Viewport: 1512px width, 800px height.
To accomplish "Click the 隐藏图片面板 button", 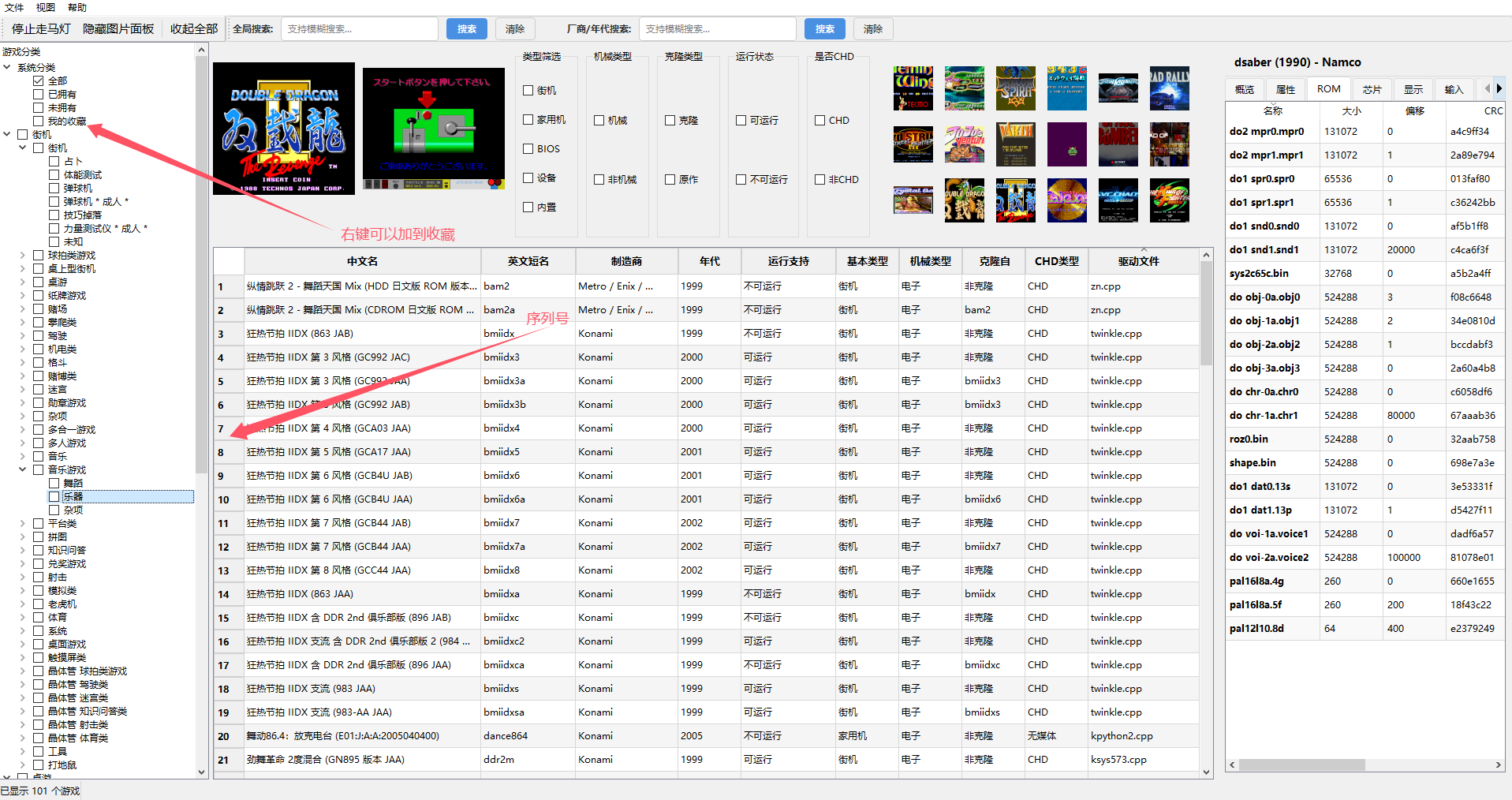I will tap(118, 29).
